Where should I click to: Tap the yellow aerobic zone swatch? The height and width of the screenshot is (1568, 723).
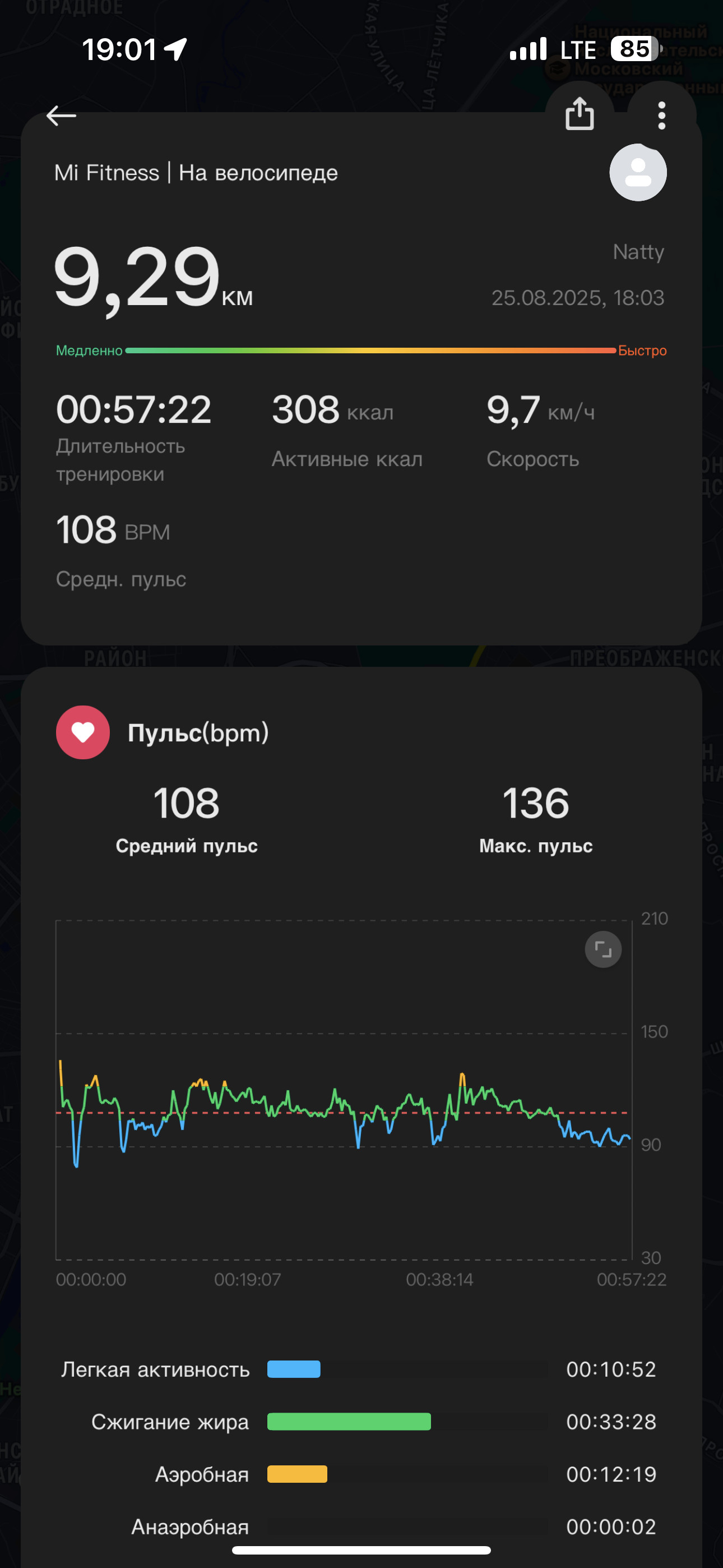pyautogui.click(x=297, y=1474)
